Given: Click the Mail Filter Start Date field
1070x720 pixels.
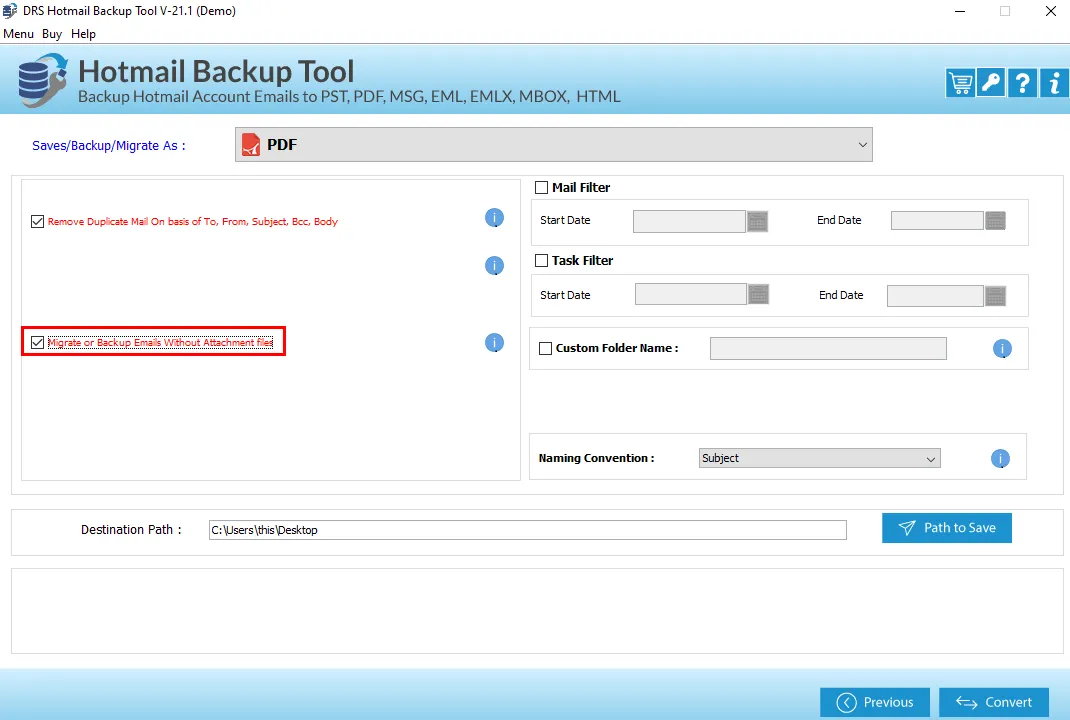Looking at the screenshot, I should tap(689, 221).
